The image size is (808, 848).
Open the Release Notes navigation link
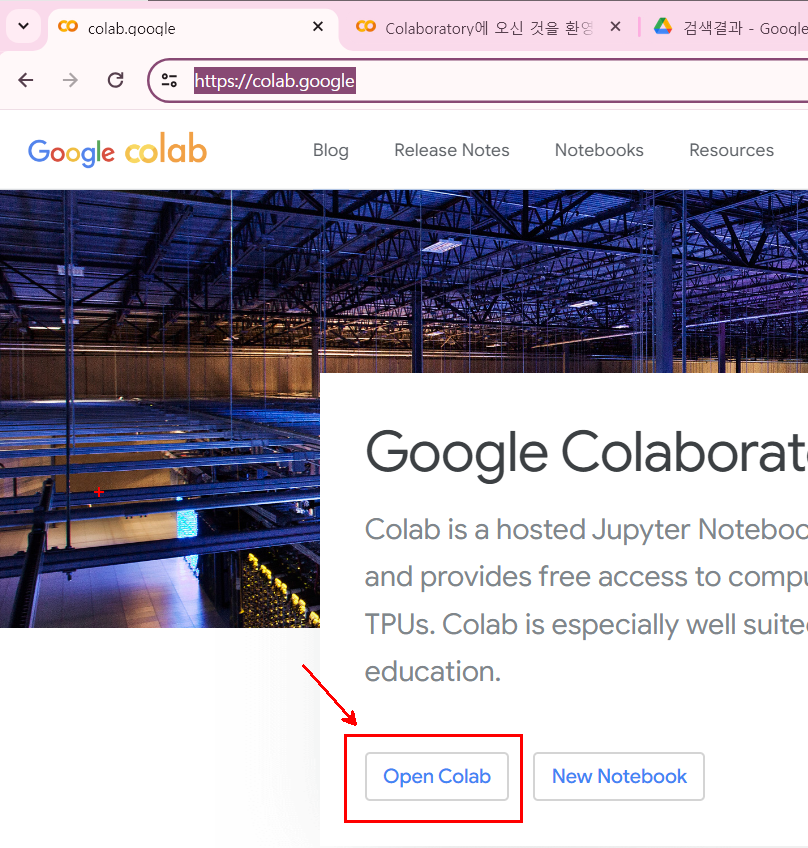pyautogui.click(x=452, y=150)
